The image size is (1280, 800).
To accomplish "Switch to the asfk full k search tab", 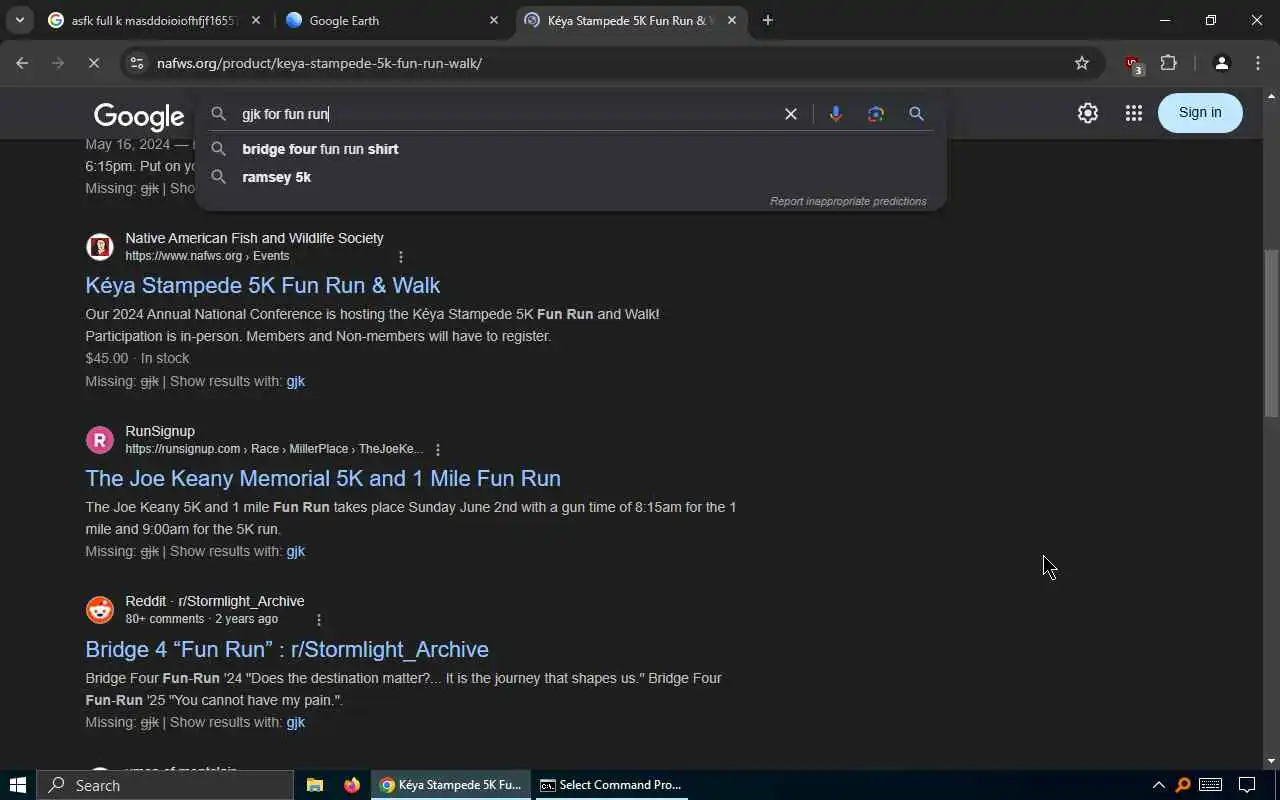I will coord(155,20).
